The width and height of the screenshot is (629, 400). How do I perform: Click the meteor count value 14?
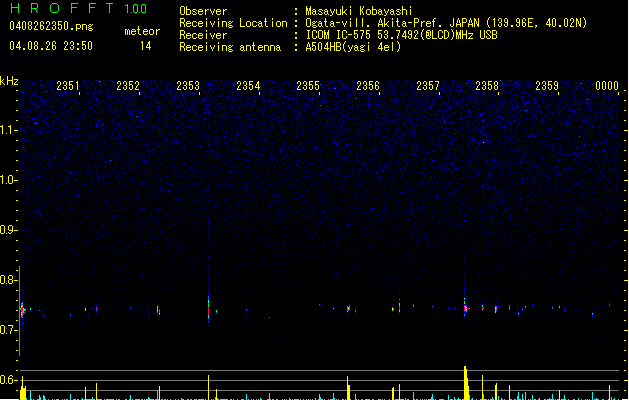pyautogui.click(x=146, y=46)
